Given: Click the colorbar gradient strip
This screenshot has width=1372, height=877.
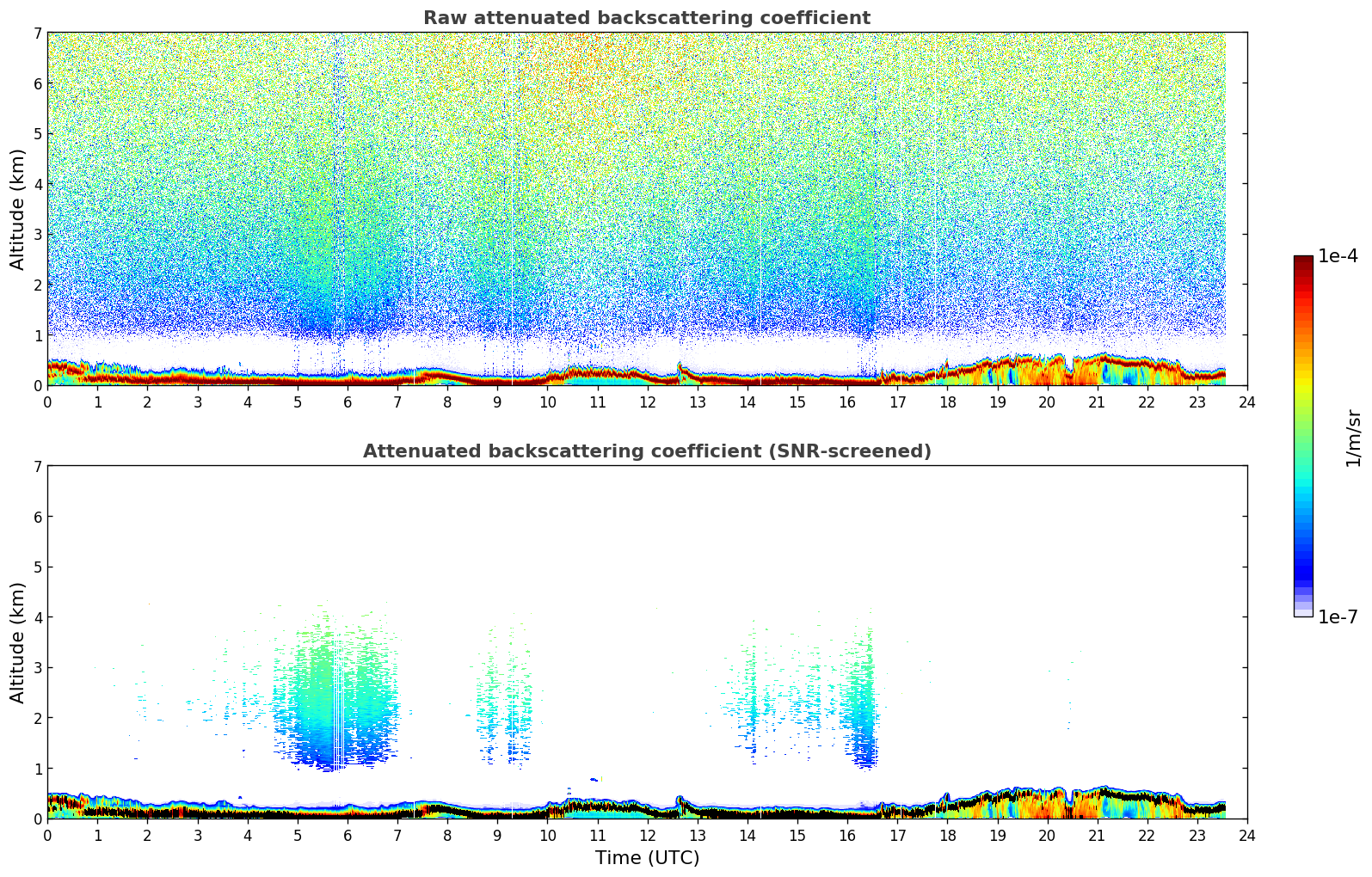Looking at the screenshot, I should (x=1303, y=436).
